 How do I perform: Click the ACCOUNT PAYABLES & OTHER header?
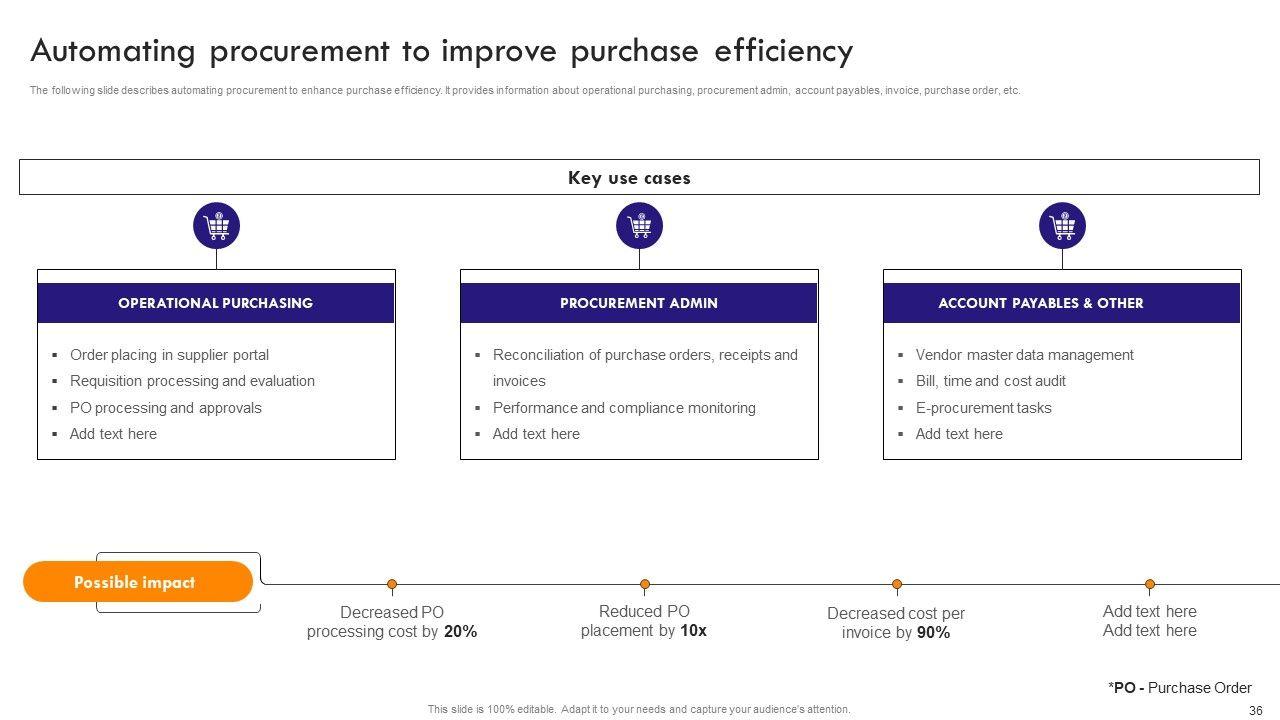pyautogui.click(x=1062, y=303)
